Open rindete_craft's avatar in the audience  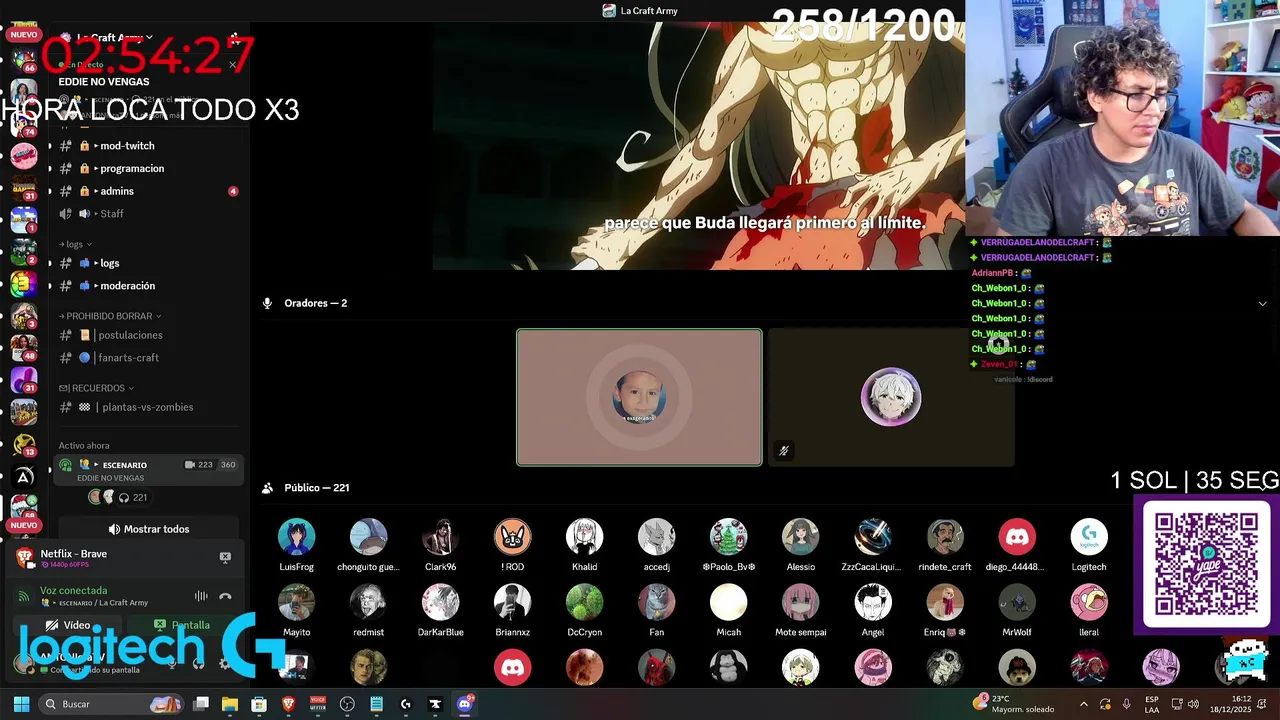point(945,537)
